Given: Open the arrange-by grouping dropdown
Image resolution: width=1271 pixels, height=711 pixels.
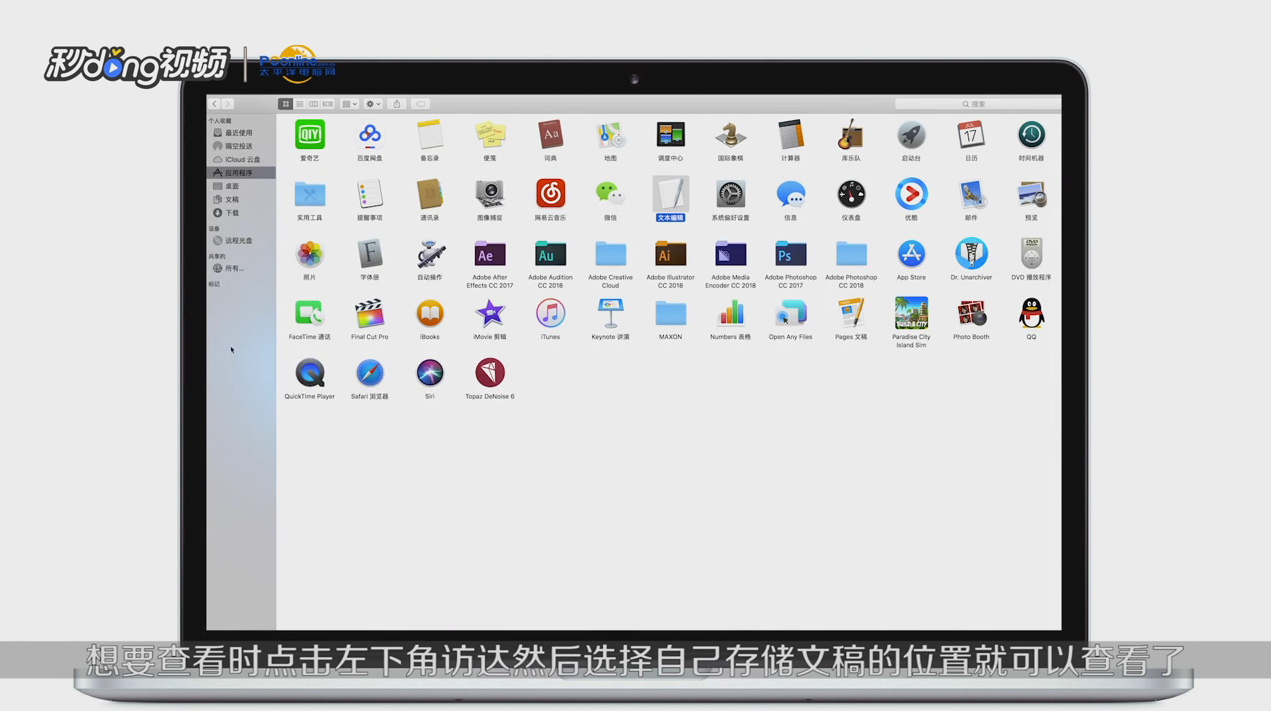Looking at the screenshot, I should coord(349,104).
